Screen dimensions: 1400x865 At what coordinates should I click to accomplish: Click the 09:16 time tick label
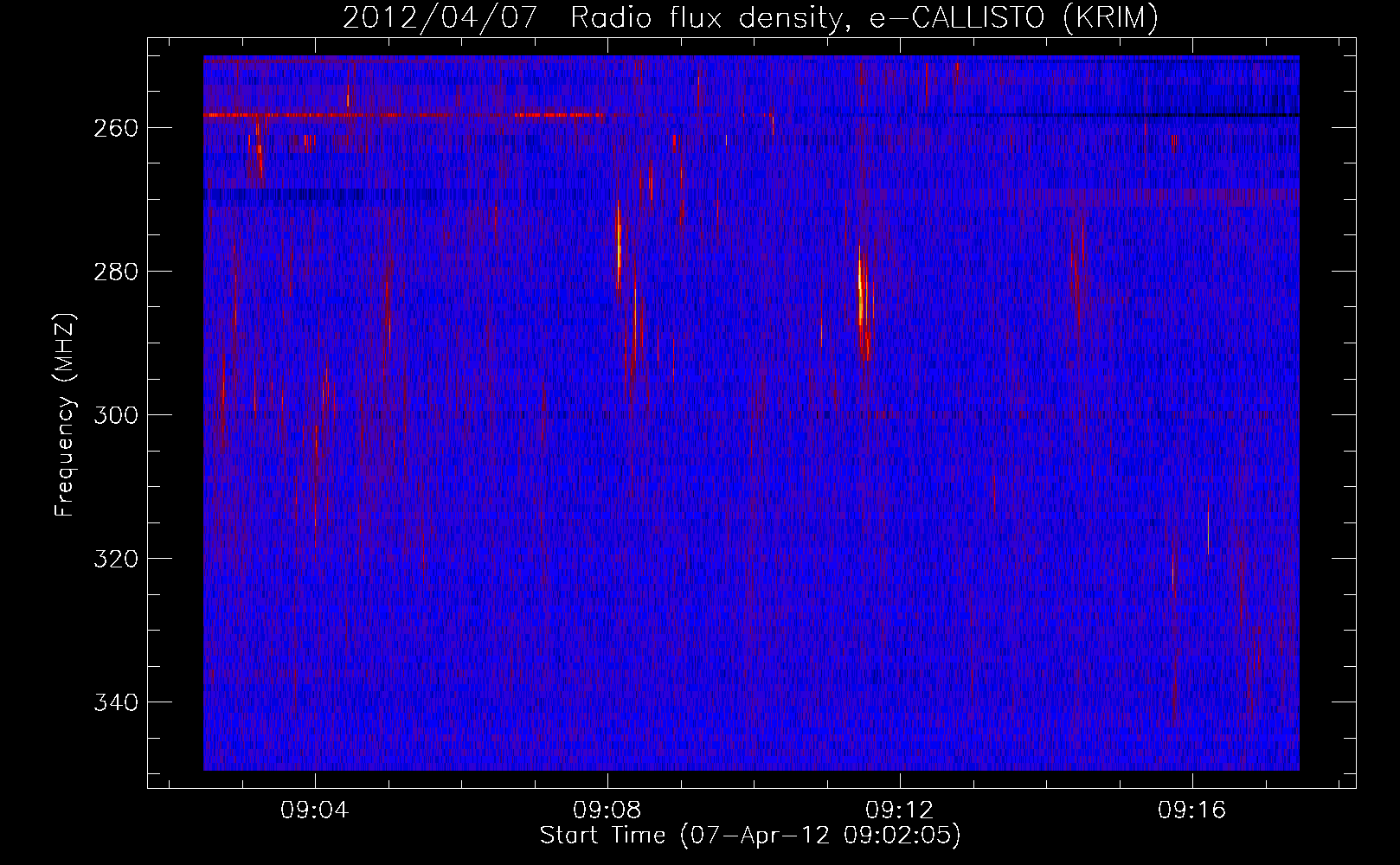[x=1192, y=811]
